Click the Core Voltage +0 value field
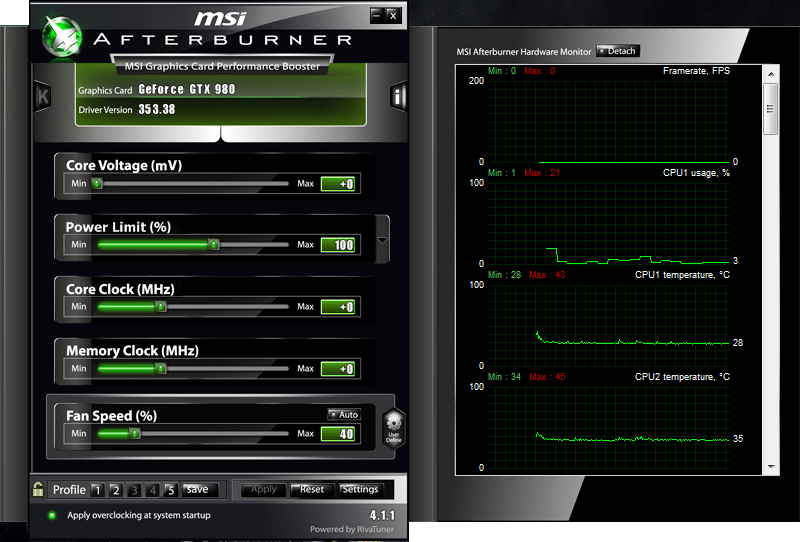 click(x=338, y=184)
